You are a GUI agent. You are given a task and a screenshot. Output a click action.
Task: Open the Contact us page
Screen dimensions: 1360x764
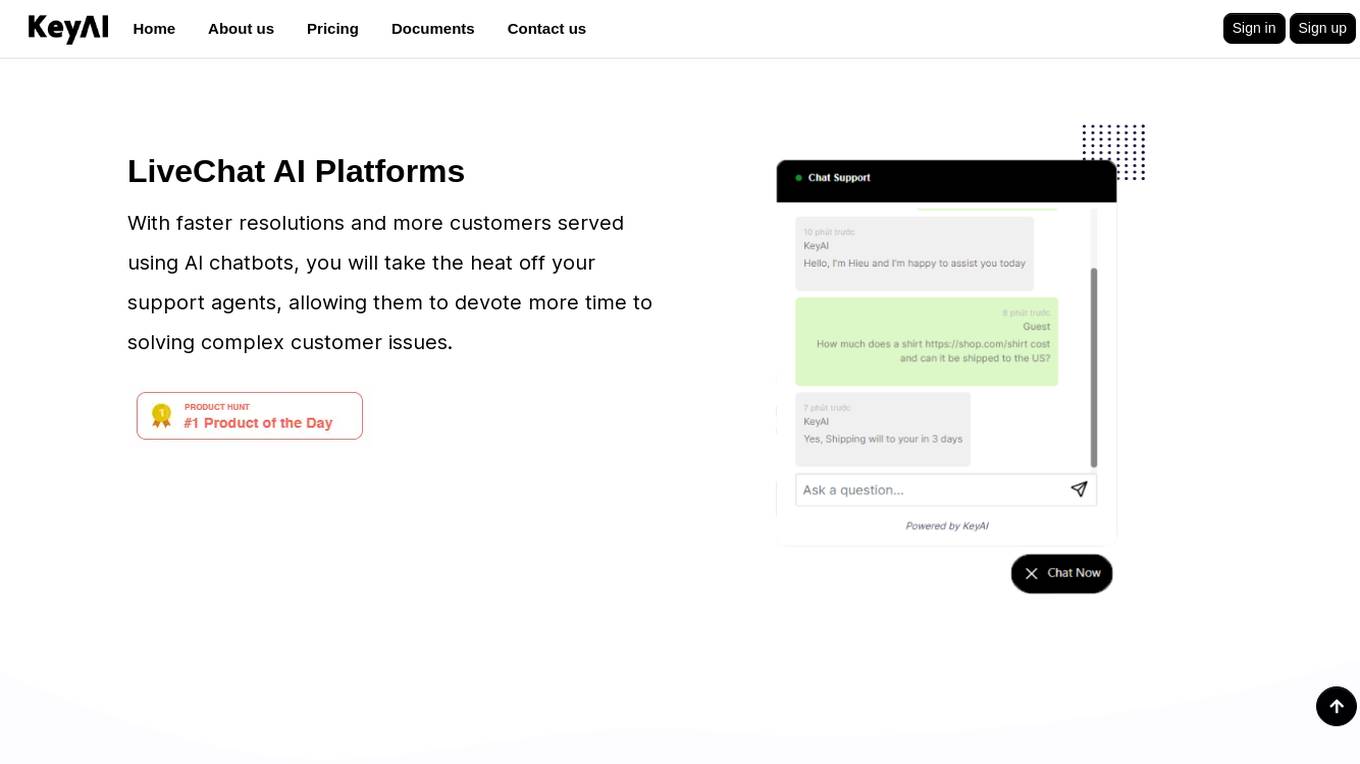click(x=547, y=28)
